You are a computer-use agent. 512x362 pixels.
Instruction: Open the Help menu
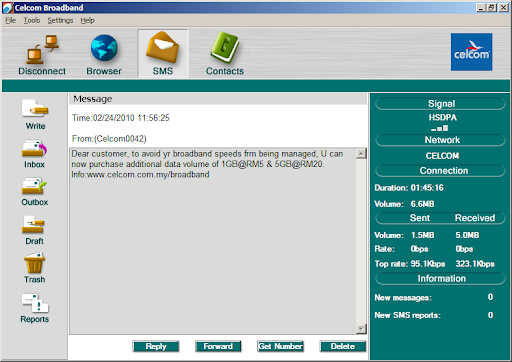(x=87, y=20)
